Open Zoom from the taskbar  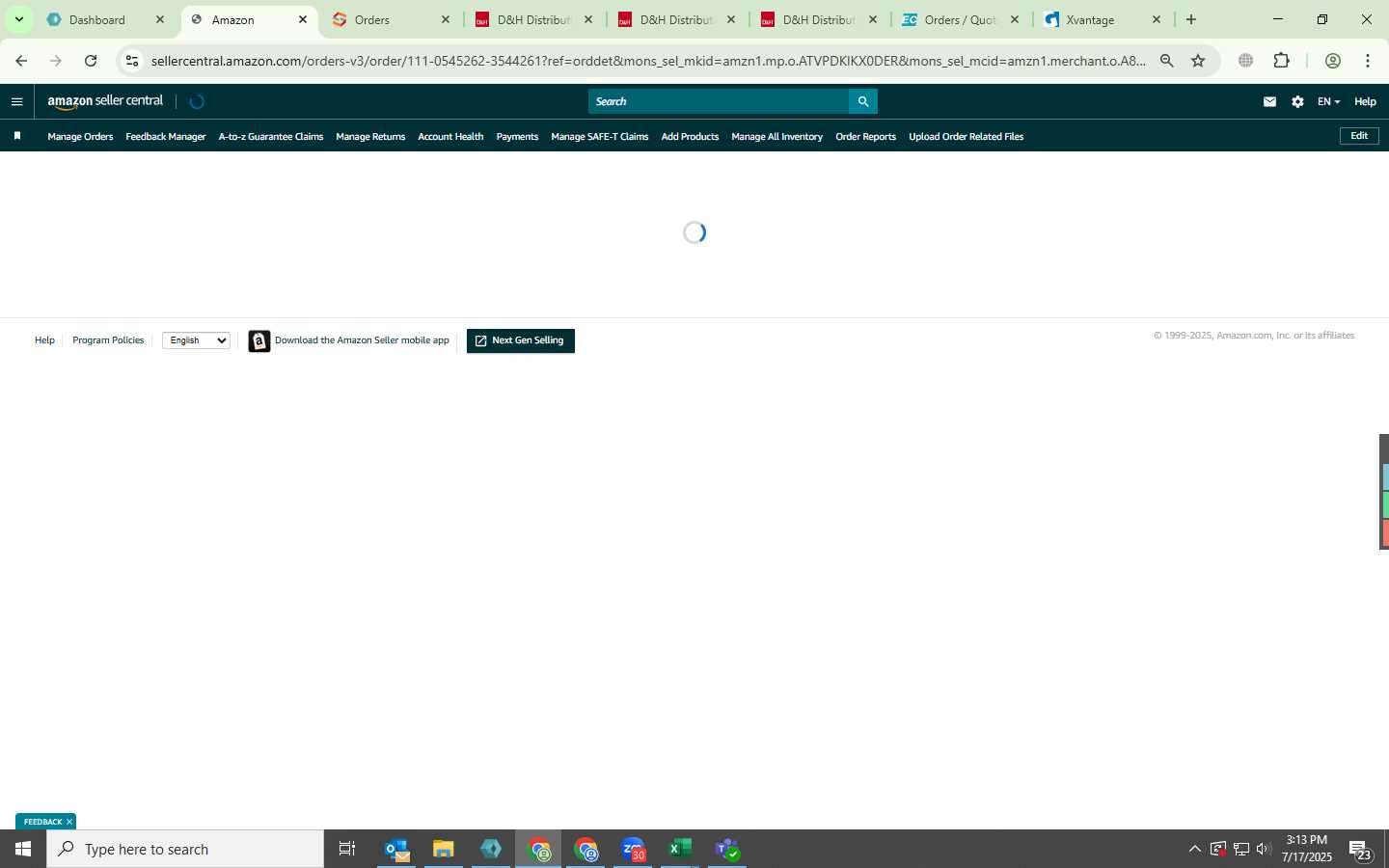633,849
